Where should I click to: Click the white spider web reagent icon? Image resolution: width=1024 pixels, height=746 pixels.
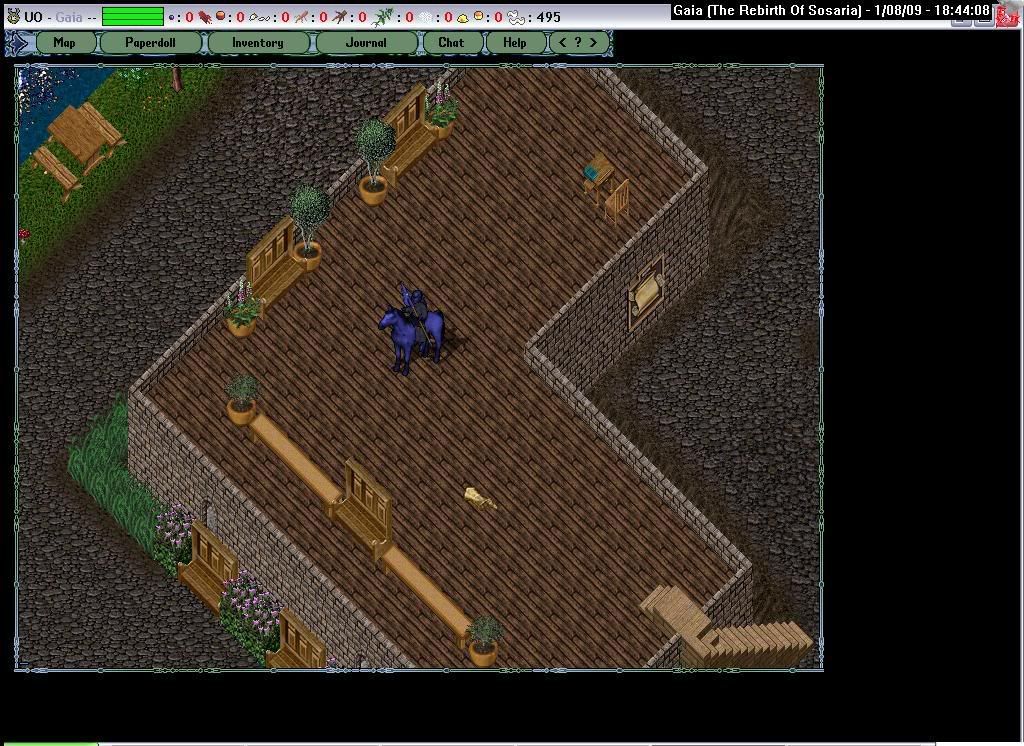[426, 17]
